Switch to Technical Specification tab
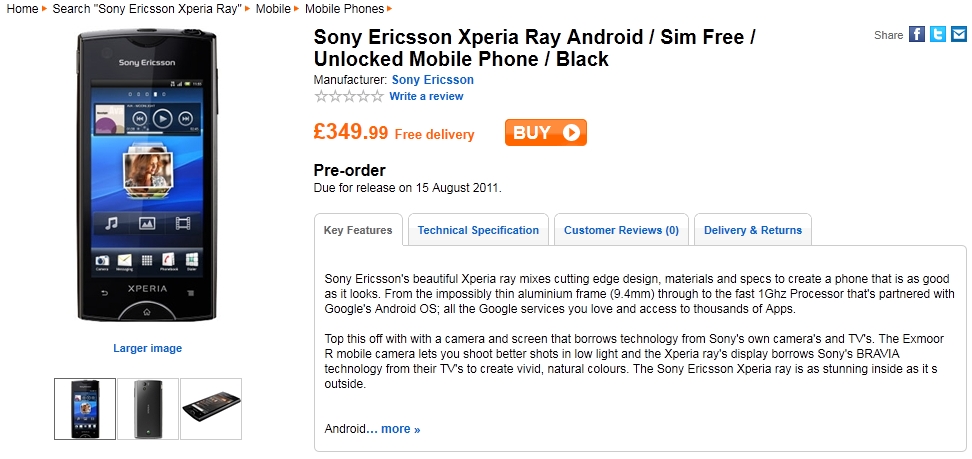972x459 pixels. click(x=478, y=230)
